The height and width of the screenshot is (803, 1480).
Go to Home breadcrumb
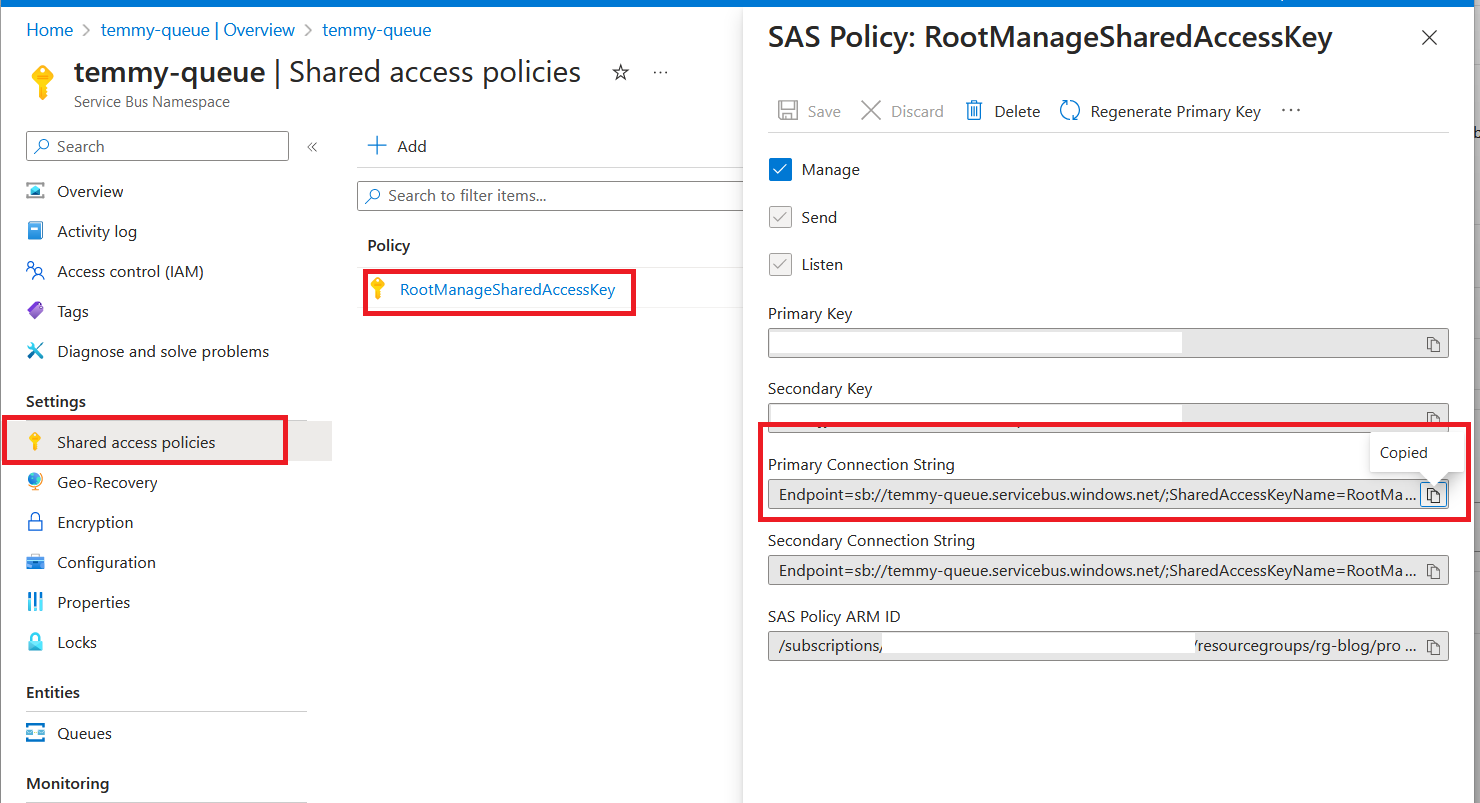pyautogui.click(x=50, y=30)
